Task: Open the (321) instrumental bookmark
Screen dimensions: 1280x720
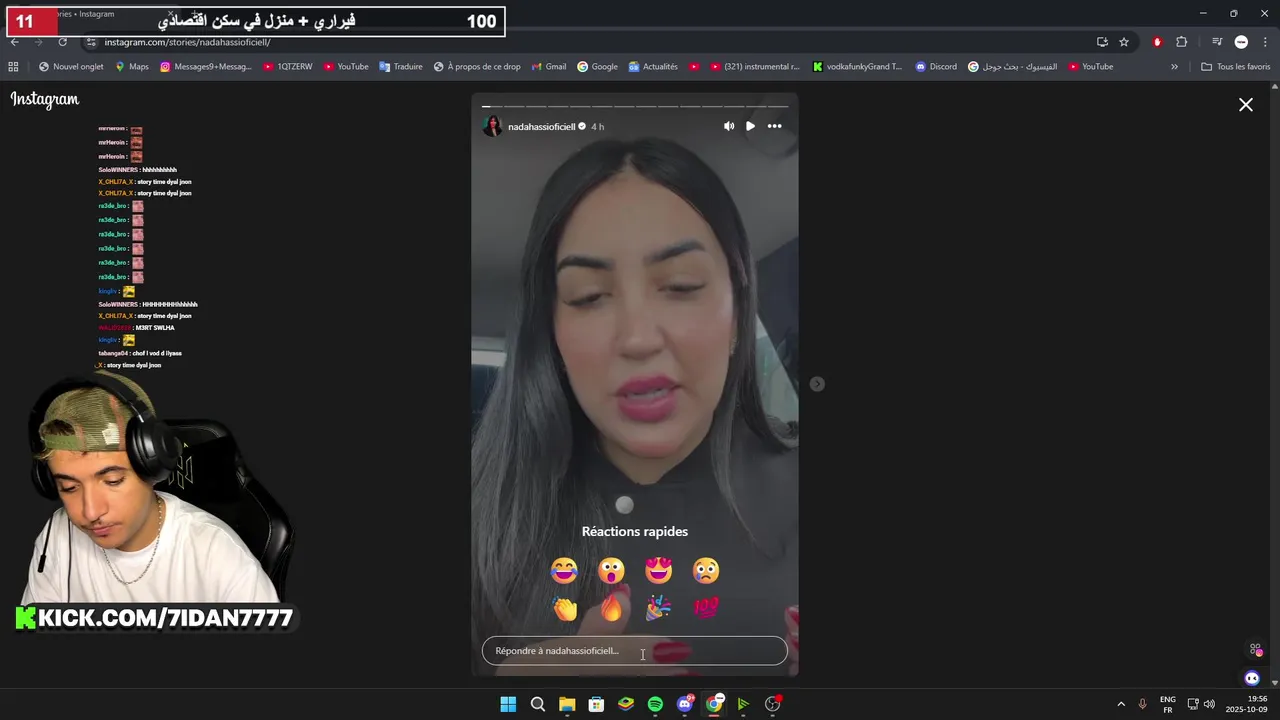Action: tap(755, 67)
